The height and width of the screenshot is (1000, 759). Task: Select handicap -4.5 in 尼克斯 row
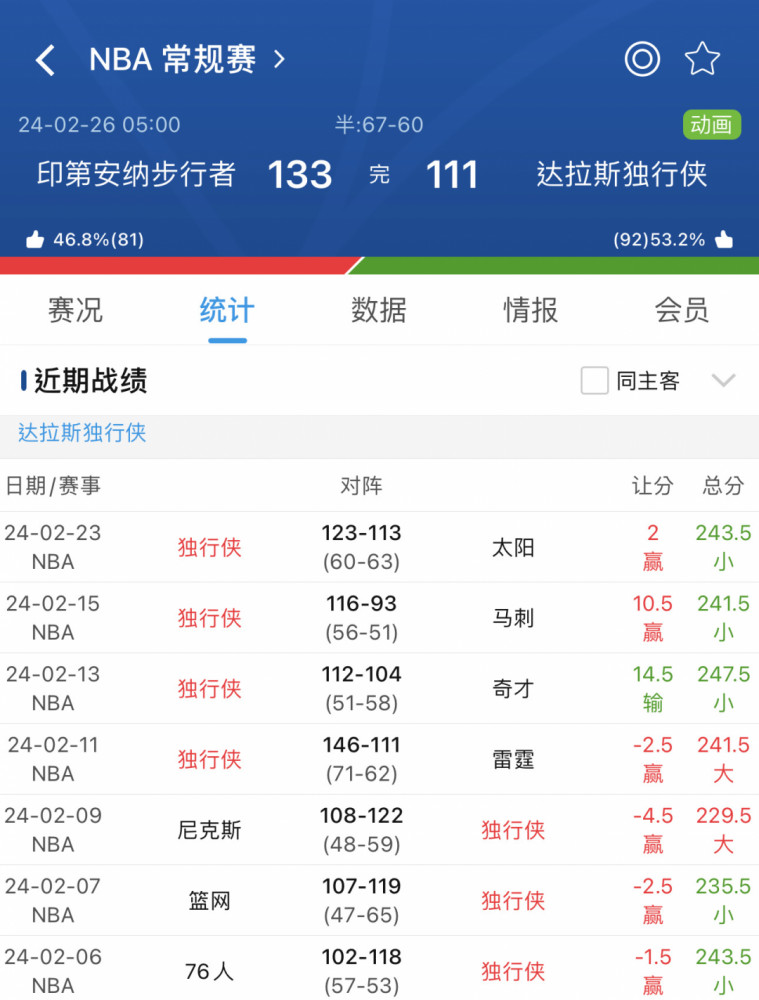[652, 816]
